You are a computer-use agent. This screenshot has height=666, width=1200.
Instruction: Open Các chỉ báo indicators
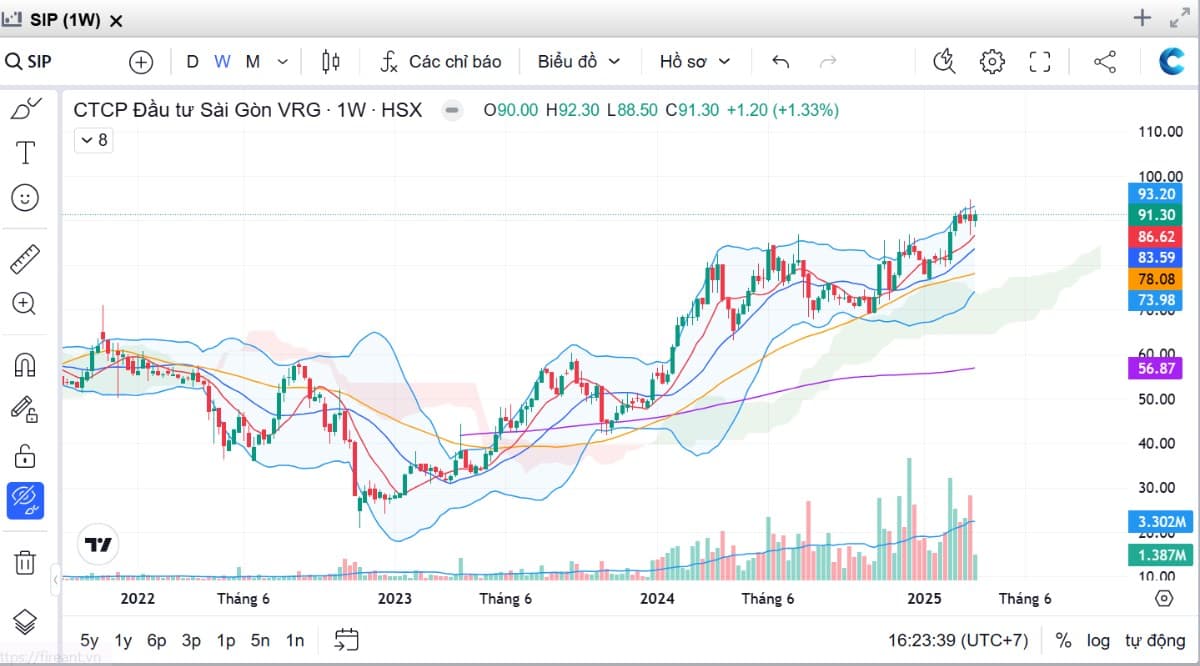[440, 62]
